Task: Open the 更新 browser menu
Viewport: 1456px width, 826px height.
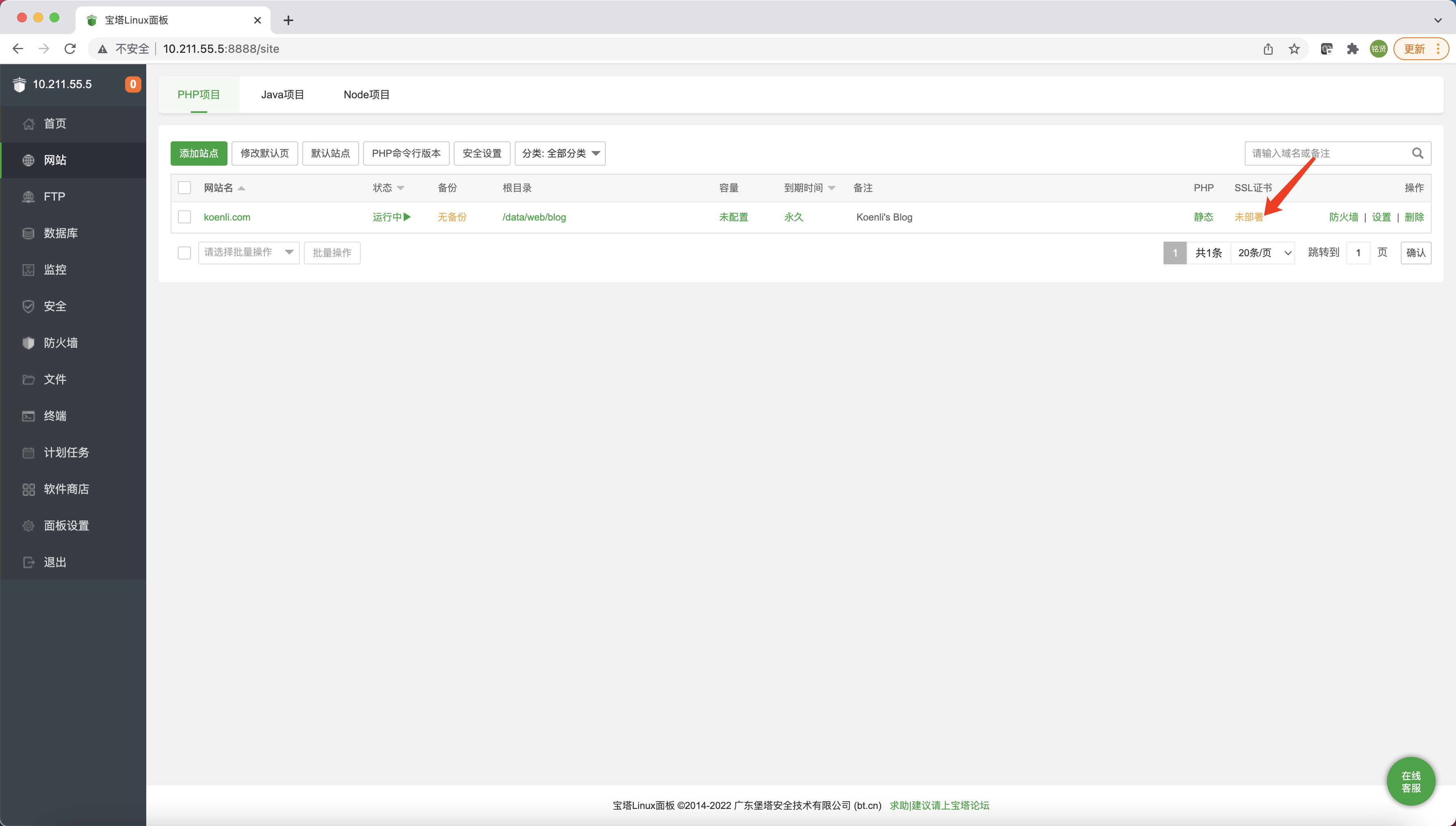Action: pyautogui.click(x=1421, y=49)
